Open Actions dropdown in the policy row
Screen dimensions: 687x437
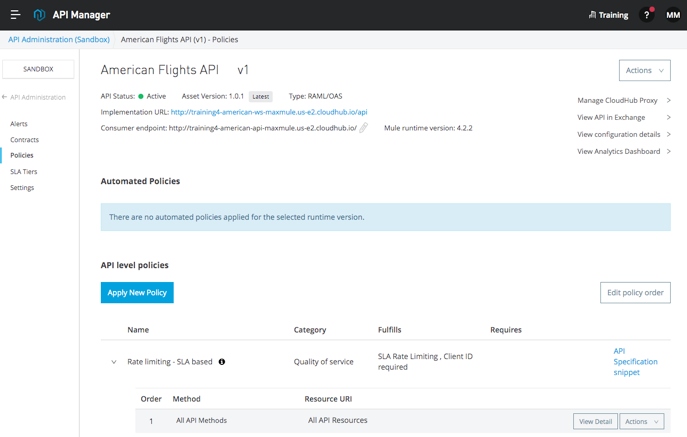click(641, 421)
